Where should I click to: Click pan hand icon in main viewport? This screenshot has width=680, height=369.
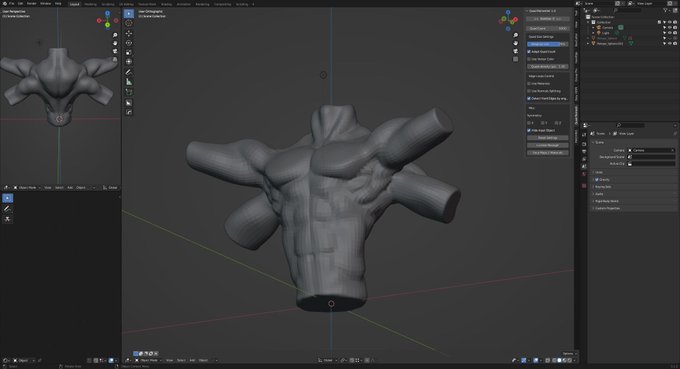(x=515, y=43)
